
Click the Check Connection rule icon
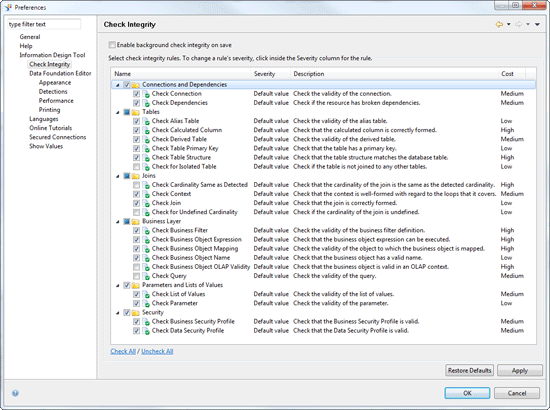(x=146, y=94)
